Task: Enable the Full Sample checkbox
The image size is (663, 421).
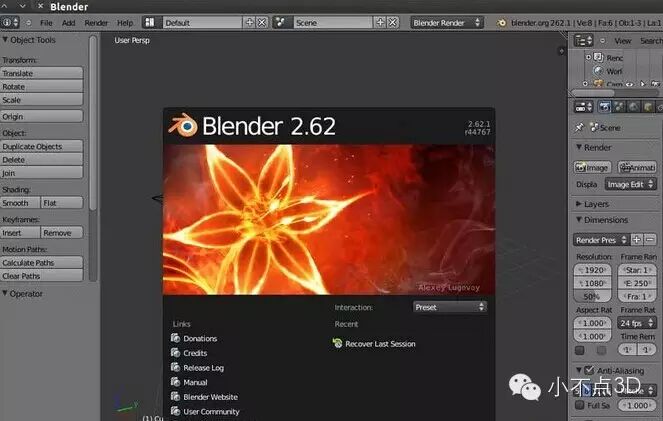Action: [580, 405]
